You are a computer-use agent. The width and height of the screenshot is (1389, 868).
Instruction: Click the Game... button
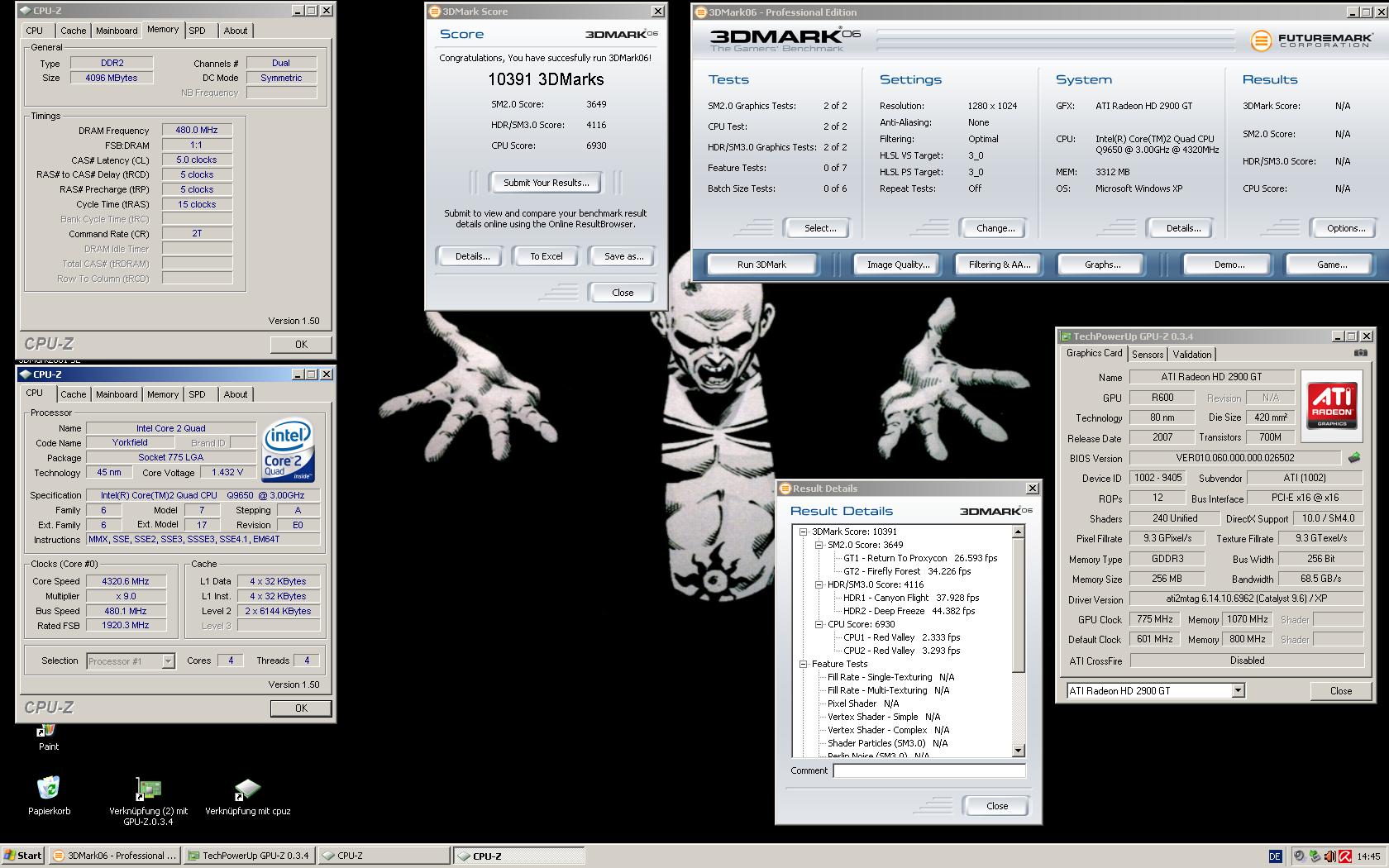[1331, 265]
